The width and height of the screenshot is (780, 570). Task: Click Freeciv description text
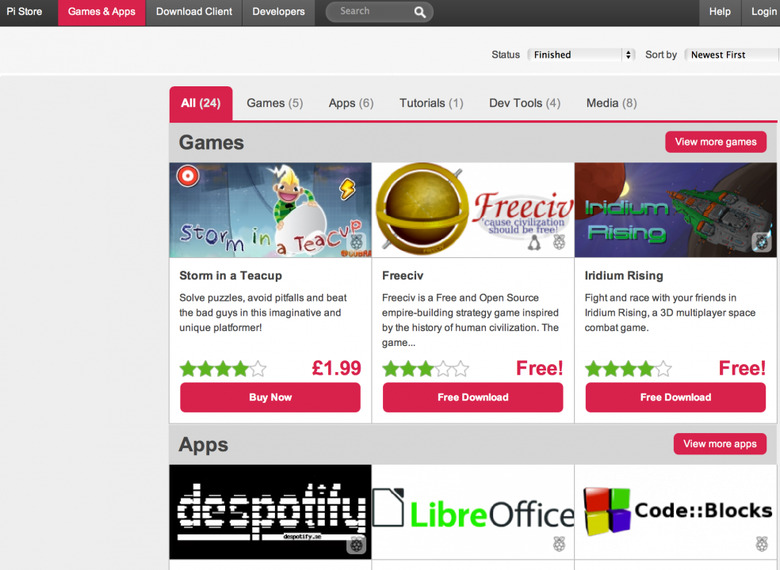coord(471,320)
